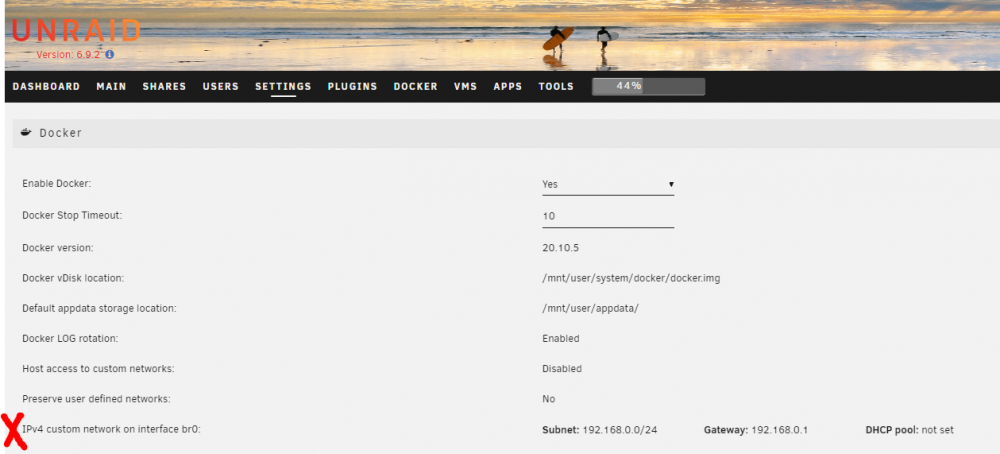Go to the Apps tab

pyautogui.click(x=508, y=87)
